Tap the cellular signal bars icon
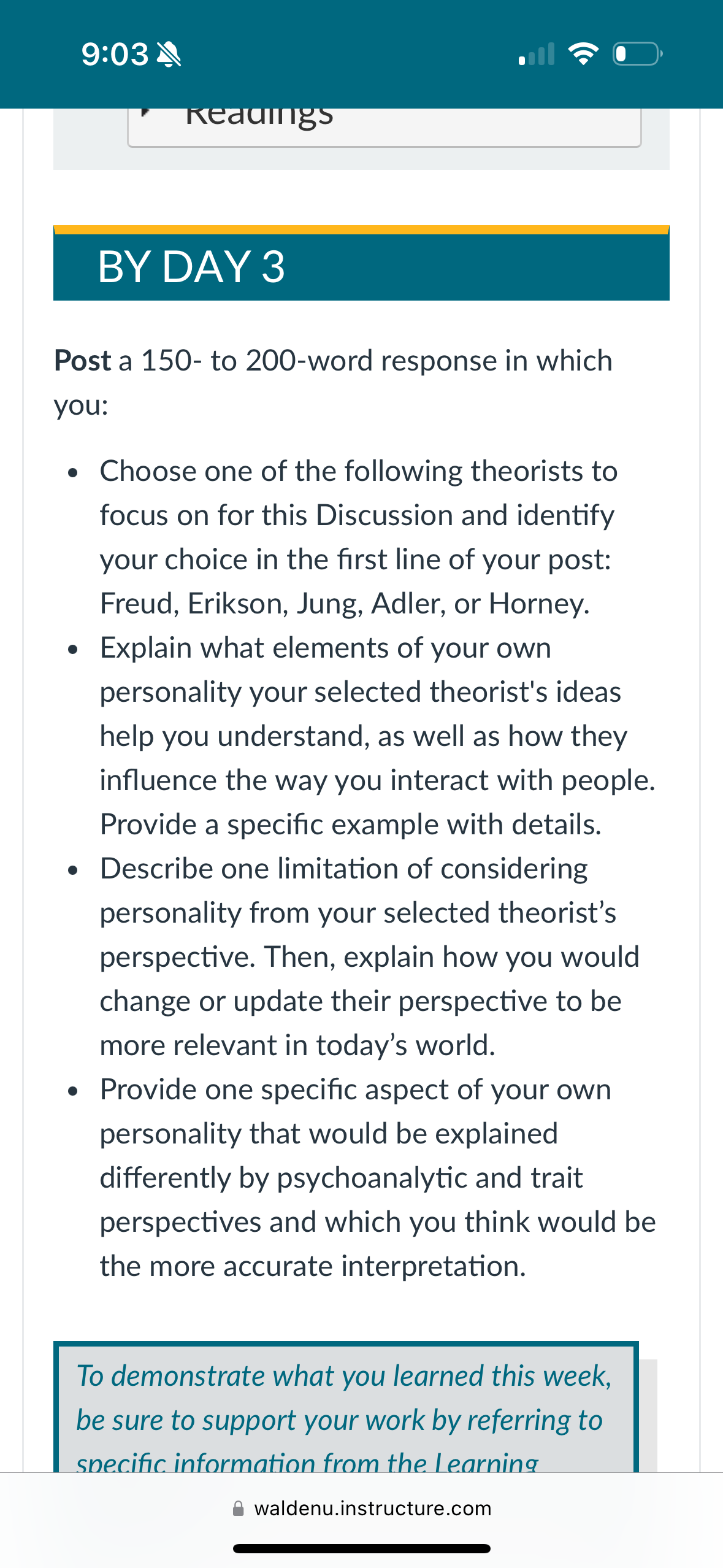Viewport: 723px width, 1568px height. [537, 54]
